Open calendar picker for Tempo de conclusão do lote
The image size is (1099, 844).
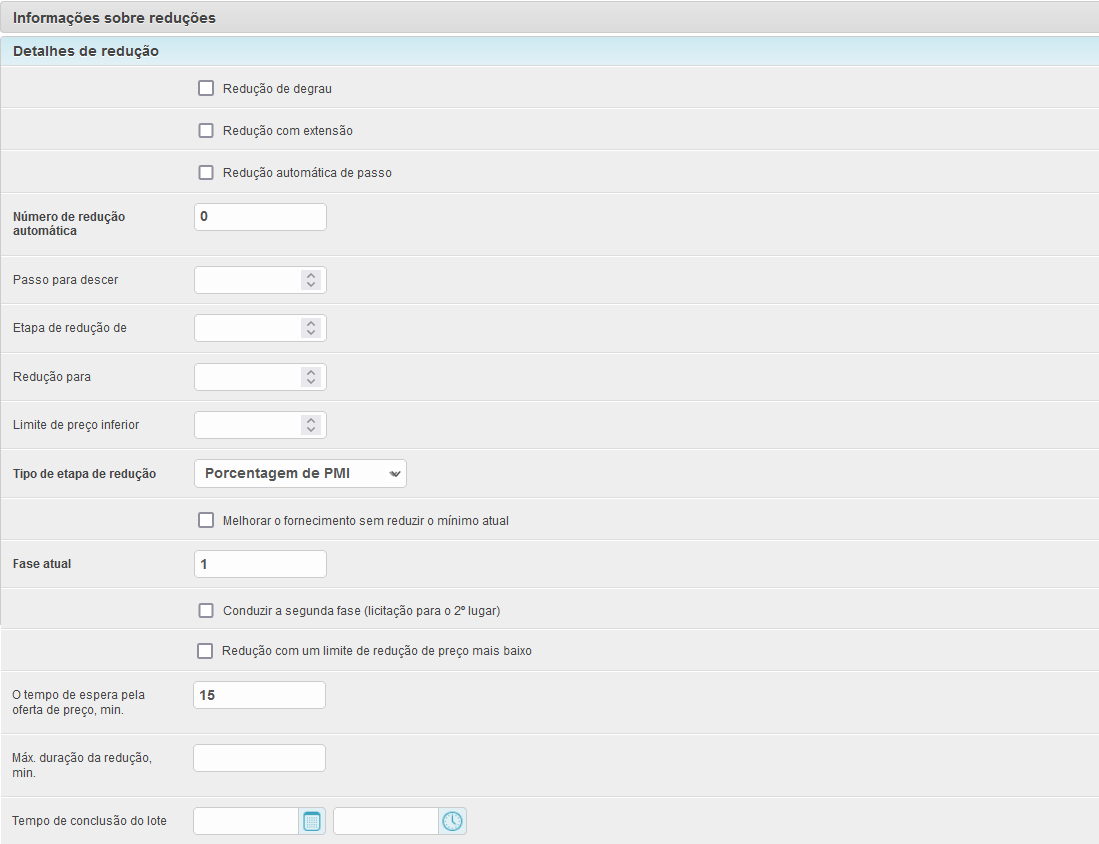312,821
